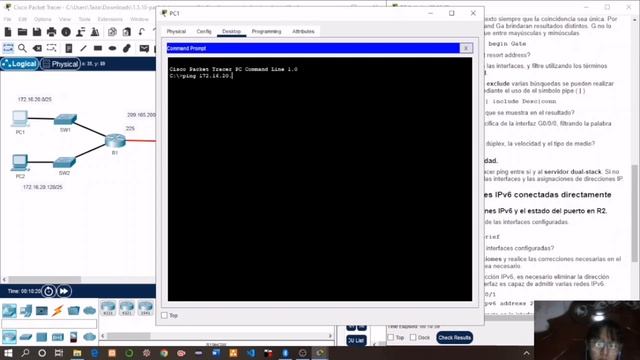Switch to the Physical tab in PC1

[176, 31]
